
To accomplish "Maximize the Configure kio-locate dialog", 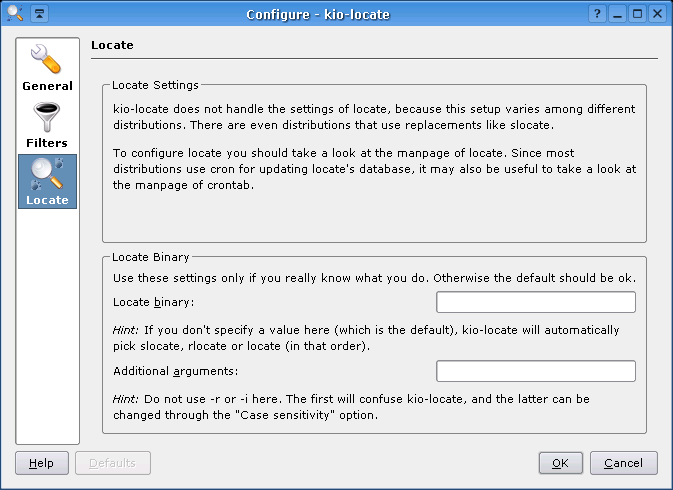I will coord(638,14).
